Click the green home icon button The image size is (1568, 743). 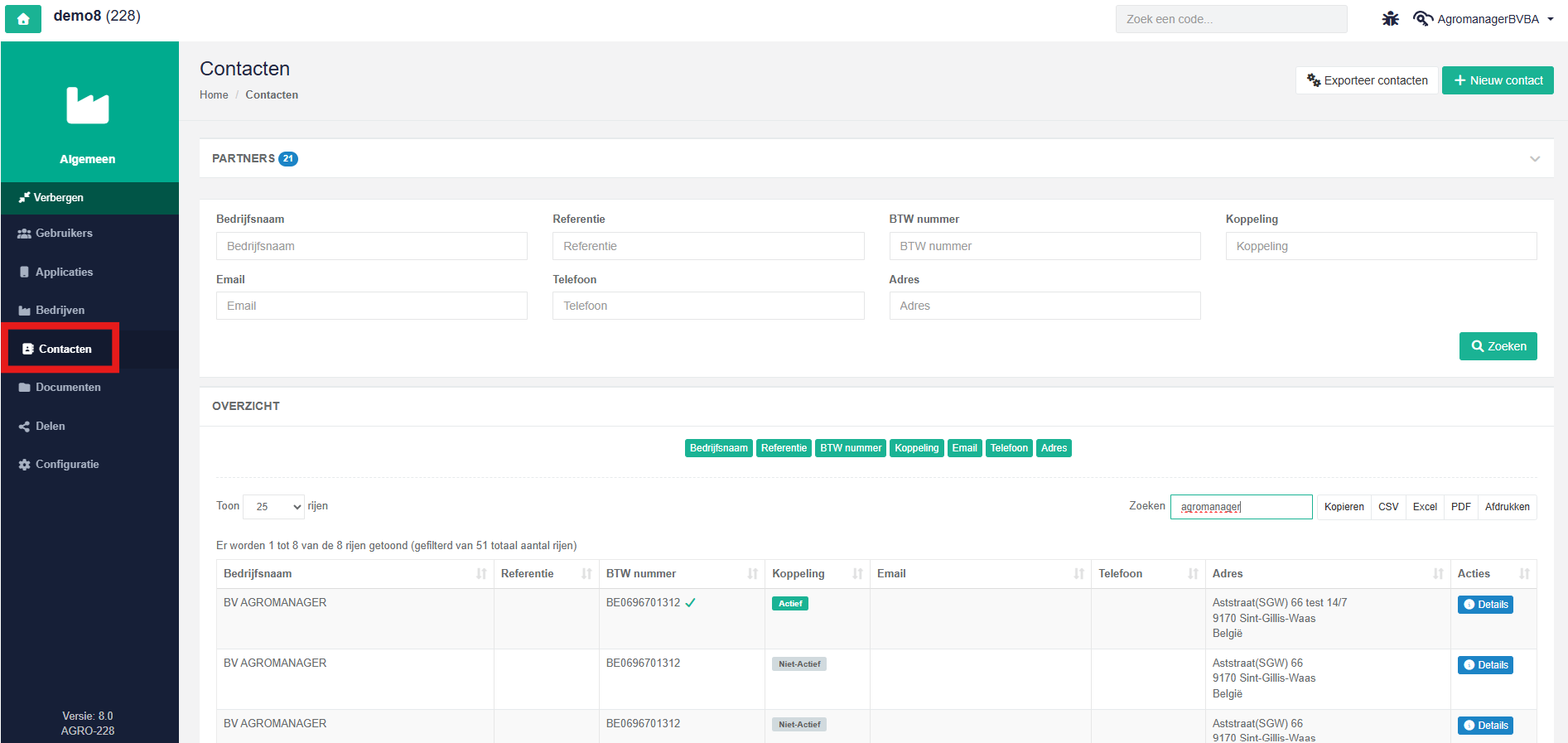23,19
